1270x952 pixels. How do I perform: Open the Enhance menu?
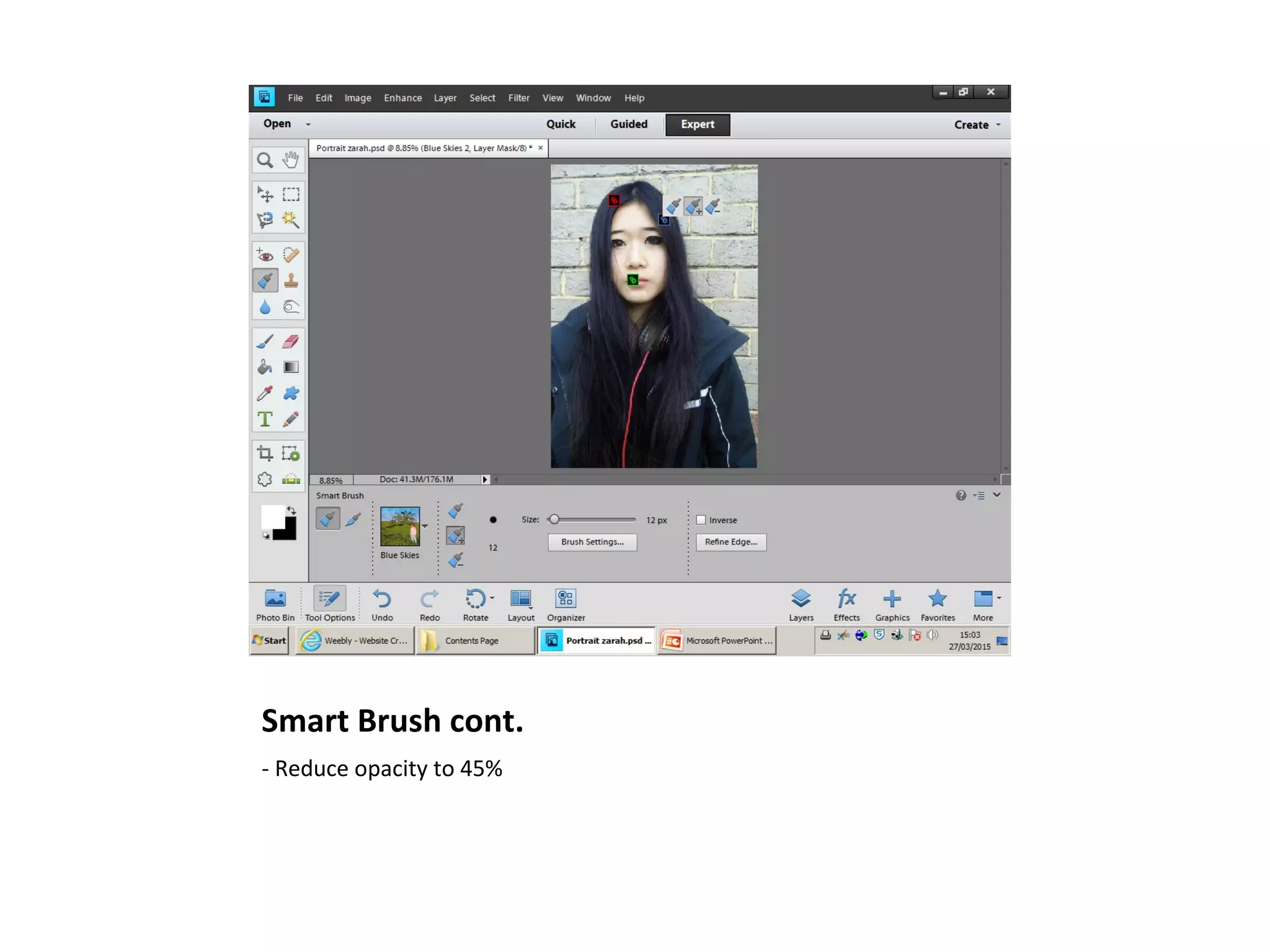[x=403, y=98]
